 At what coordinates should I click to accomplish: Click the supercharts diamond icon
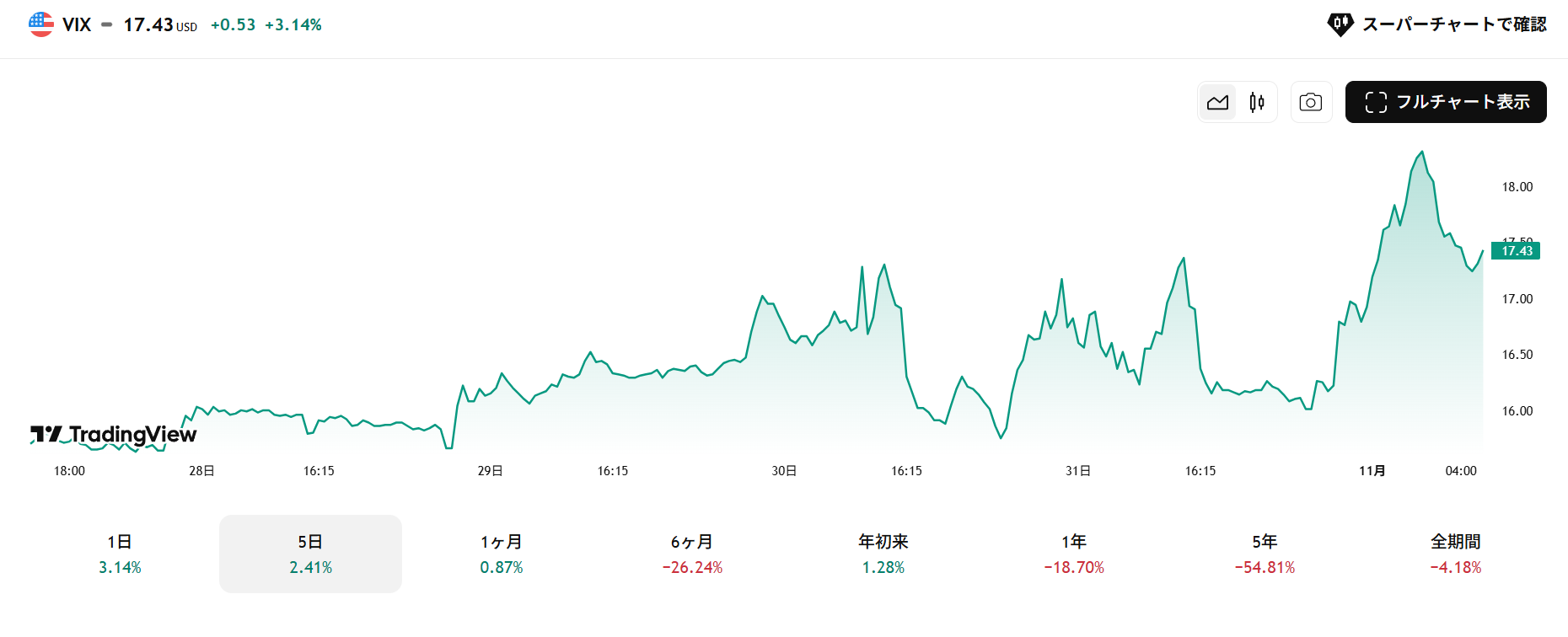pos(1340,24)
